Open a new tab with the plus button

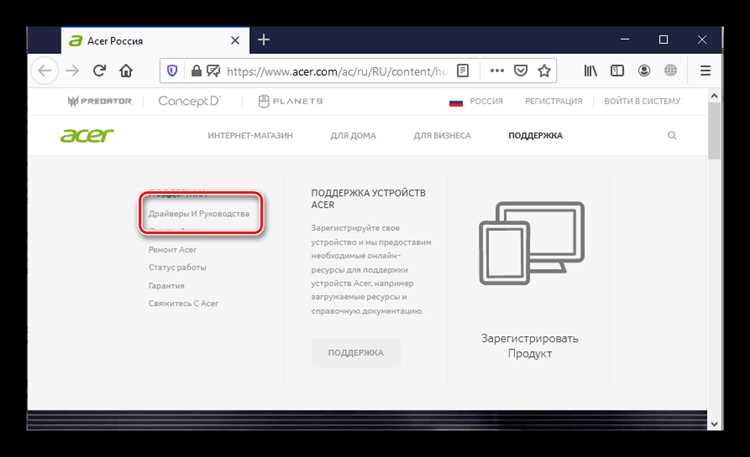tap(264, 40)
